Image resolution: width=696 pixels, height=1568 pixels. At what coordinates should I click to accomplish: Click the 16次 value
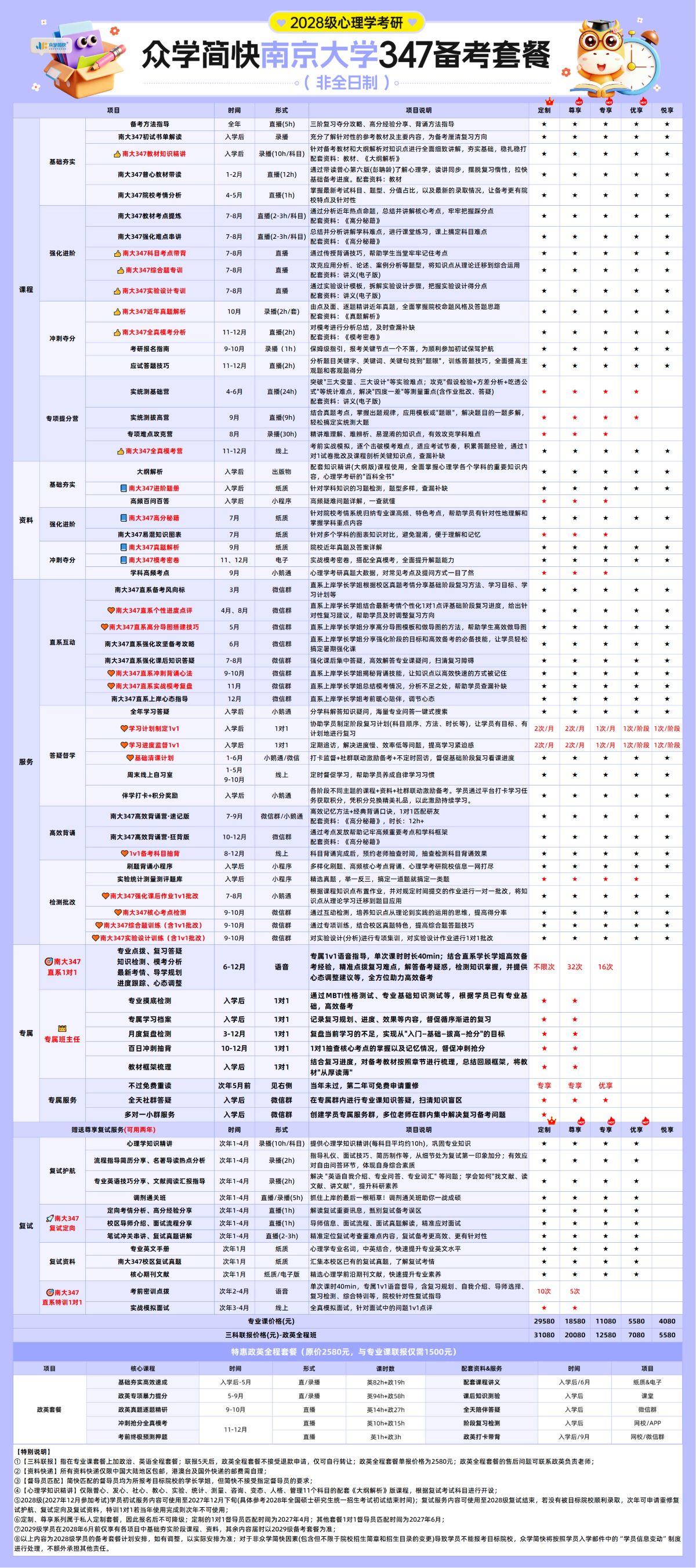tap(606, 967)
